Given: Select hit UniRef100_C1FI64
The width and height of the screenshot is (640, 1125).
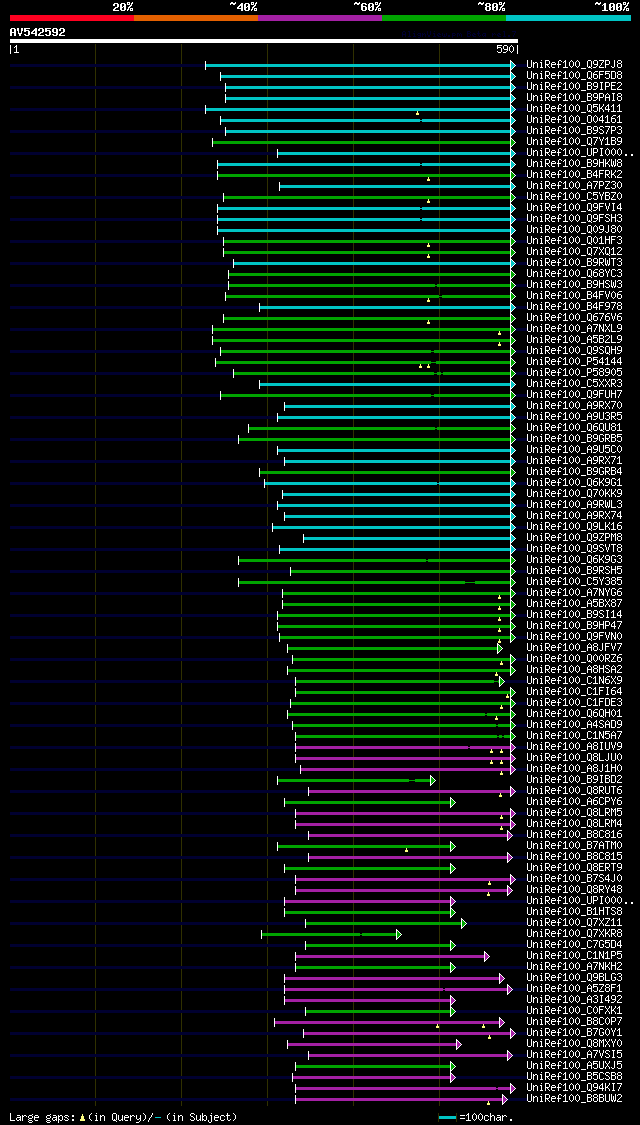Looking at the screenshot, I should coord(574,692).
